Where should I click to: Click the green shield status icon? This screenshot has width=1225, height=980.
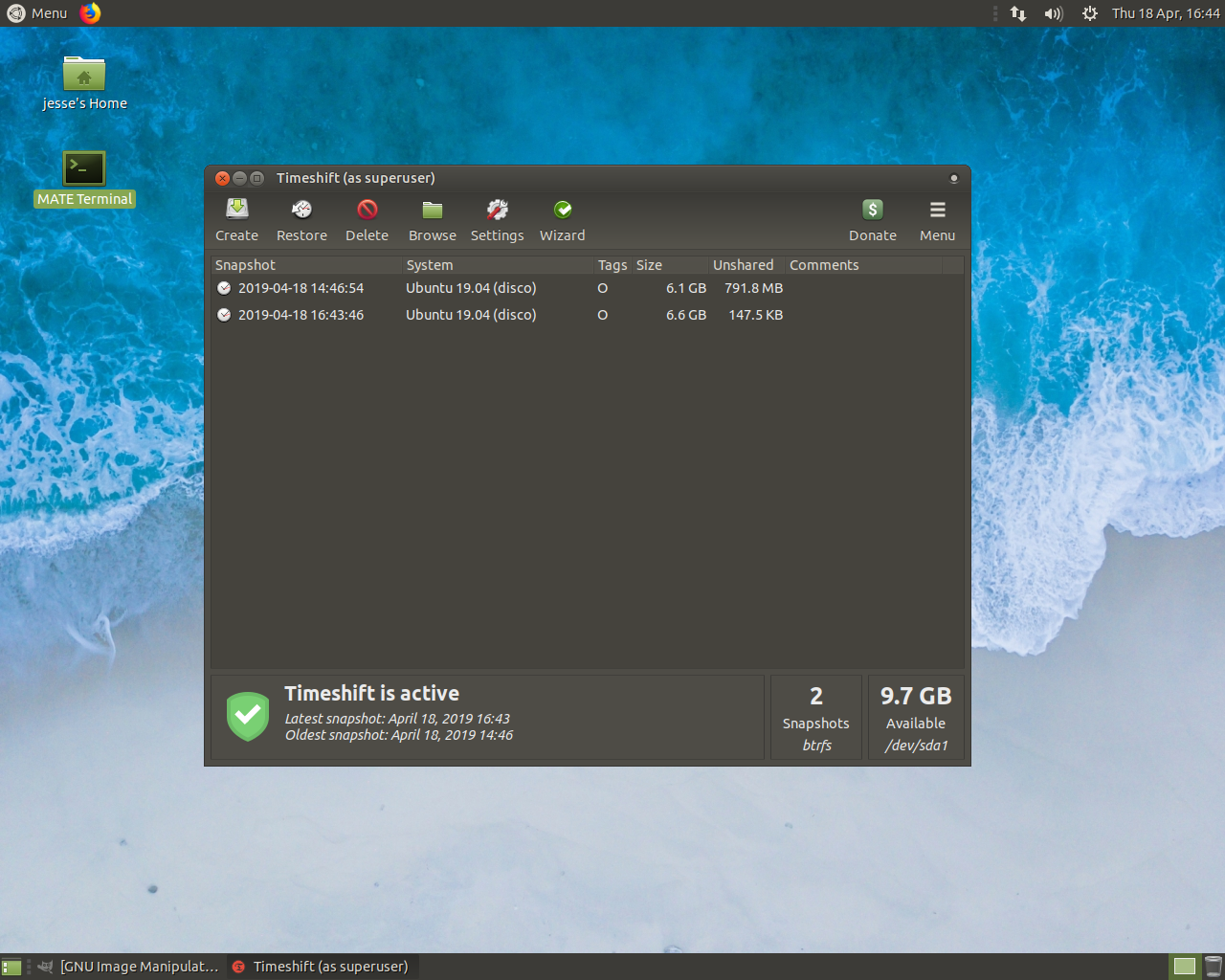(248, 717)
